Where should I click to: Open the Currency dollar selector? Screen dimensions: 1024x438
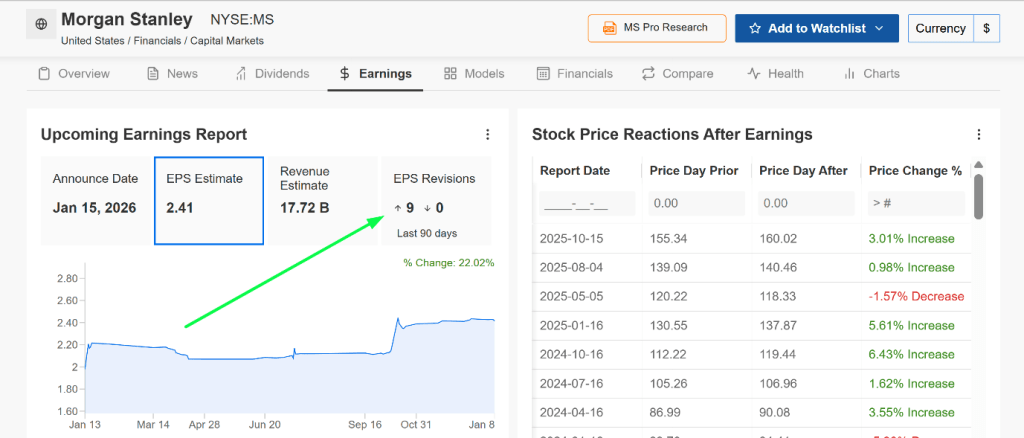coord(986,28)
